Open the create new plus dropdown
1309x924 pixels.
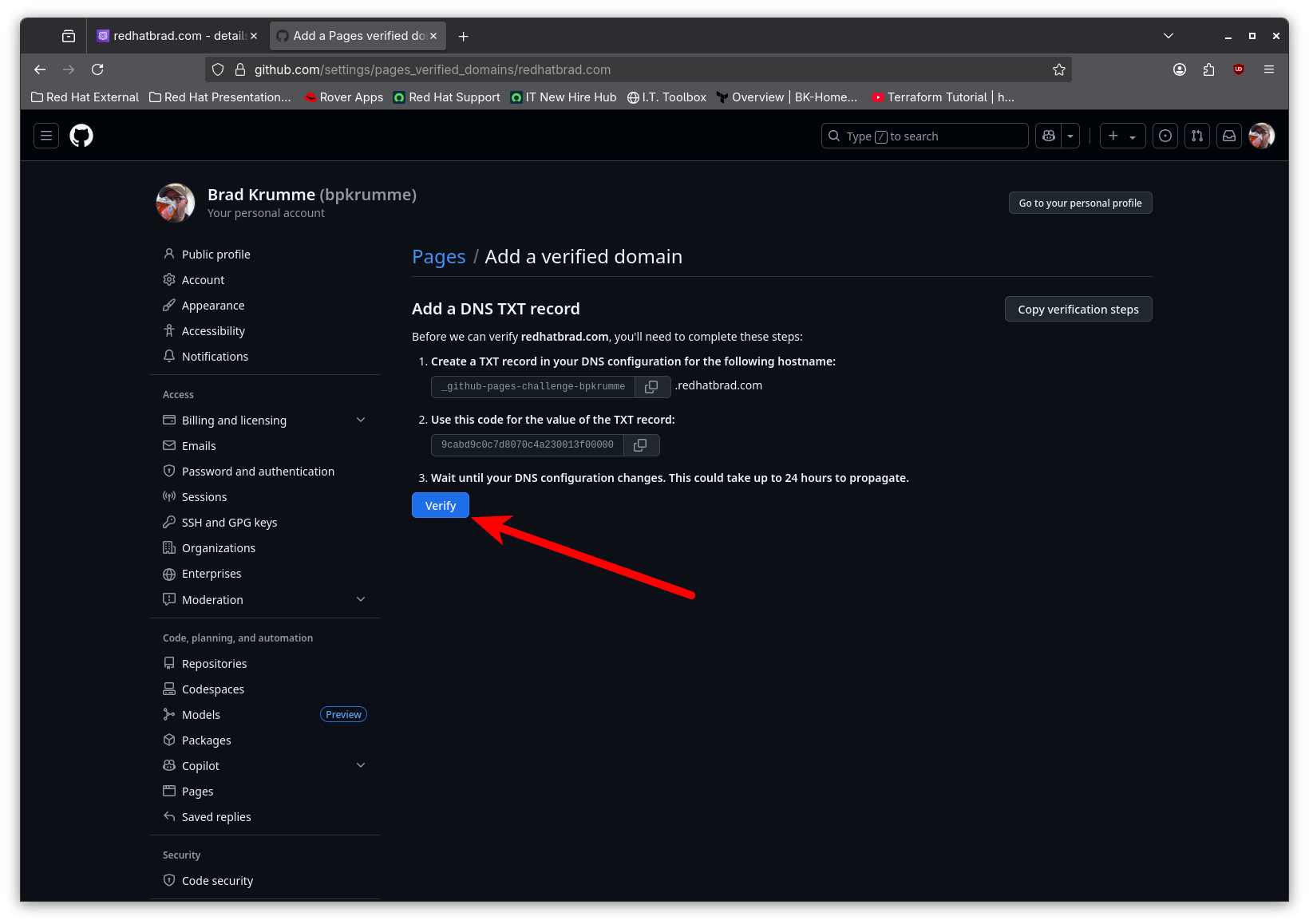(1122, 136)
